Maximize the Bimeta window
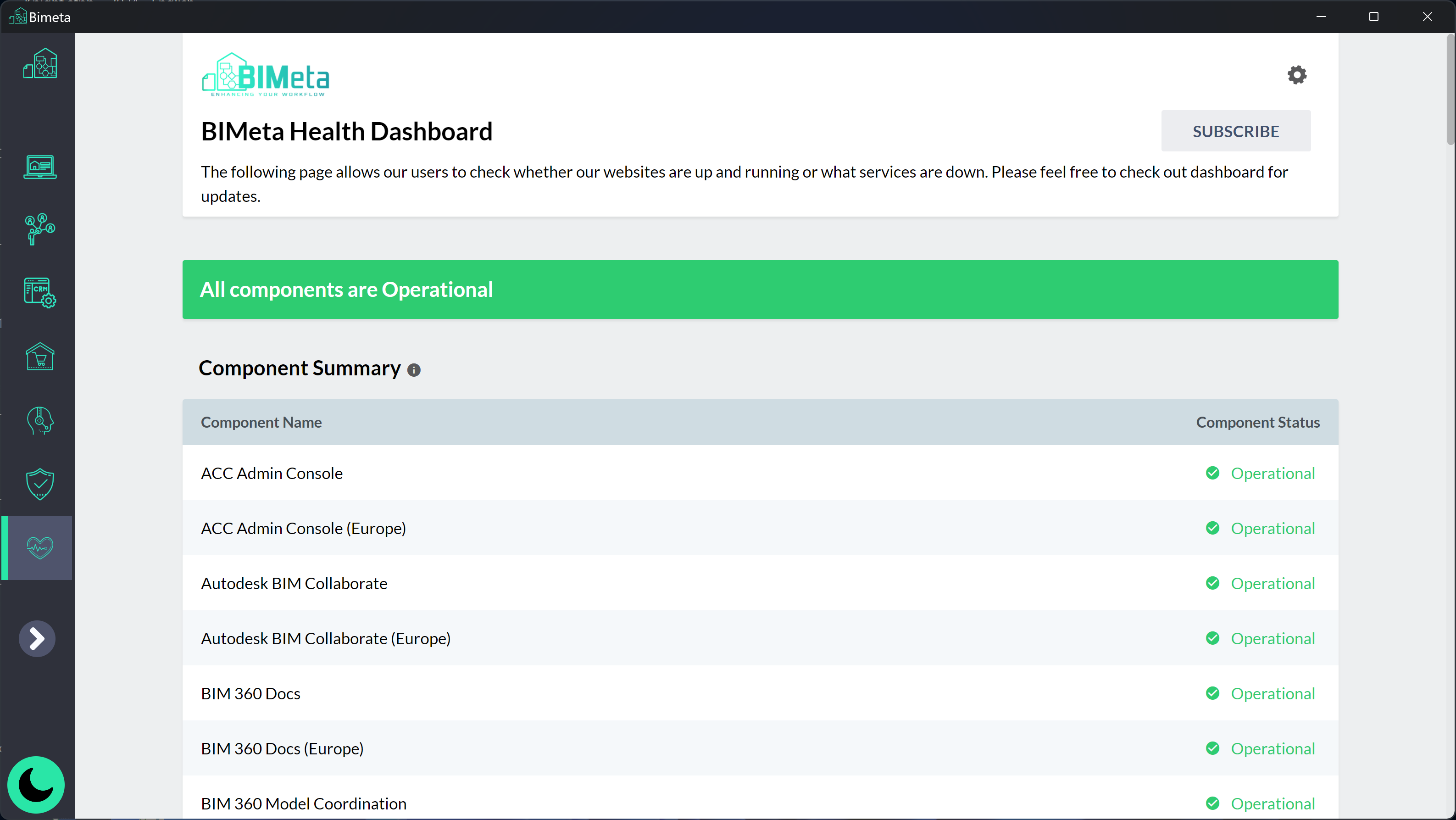Viewport: 1456px width, 820px height. tap(1374, 17)
